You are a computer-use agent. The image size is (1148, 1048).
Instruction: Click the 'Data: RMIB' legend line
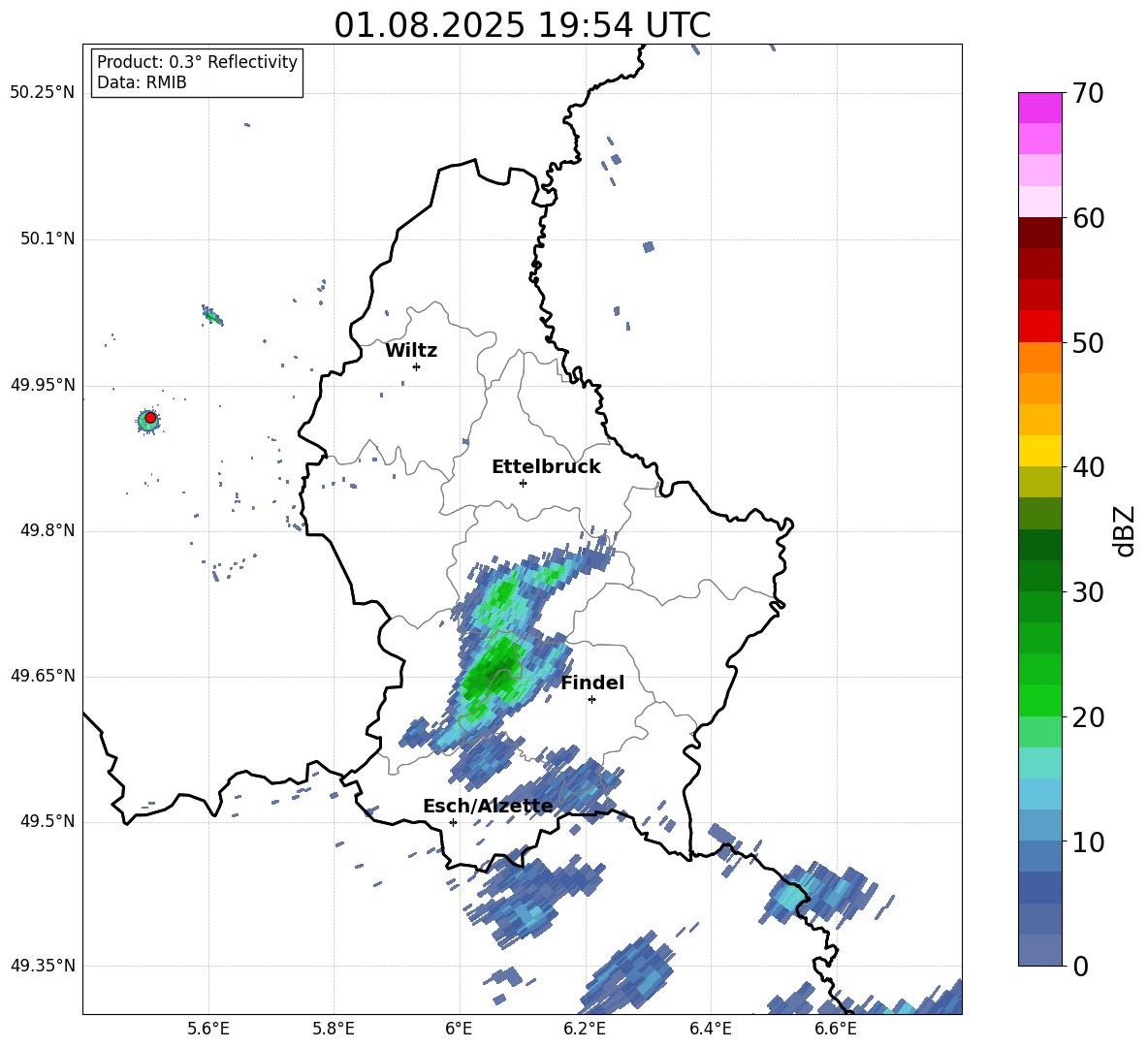click(x=142, y=82)
